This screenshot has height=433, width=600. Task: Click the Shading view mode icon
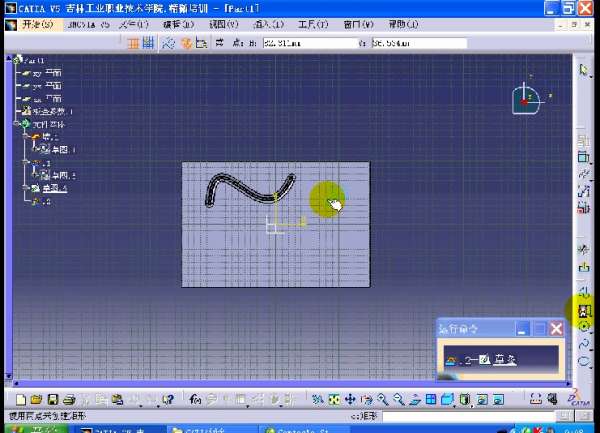click(x=465, y=400)
